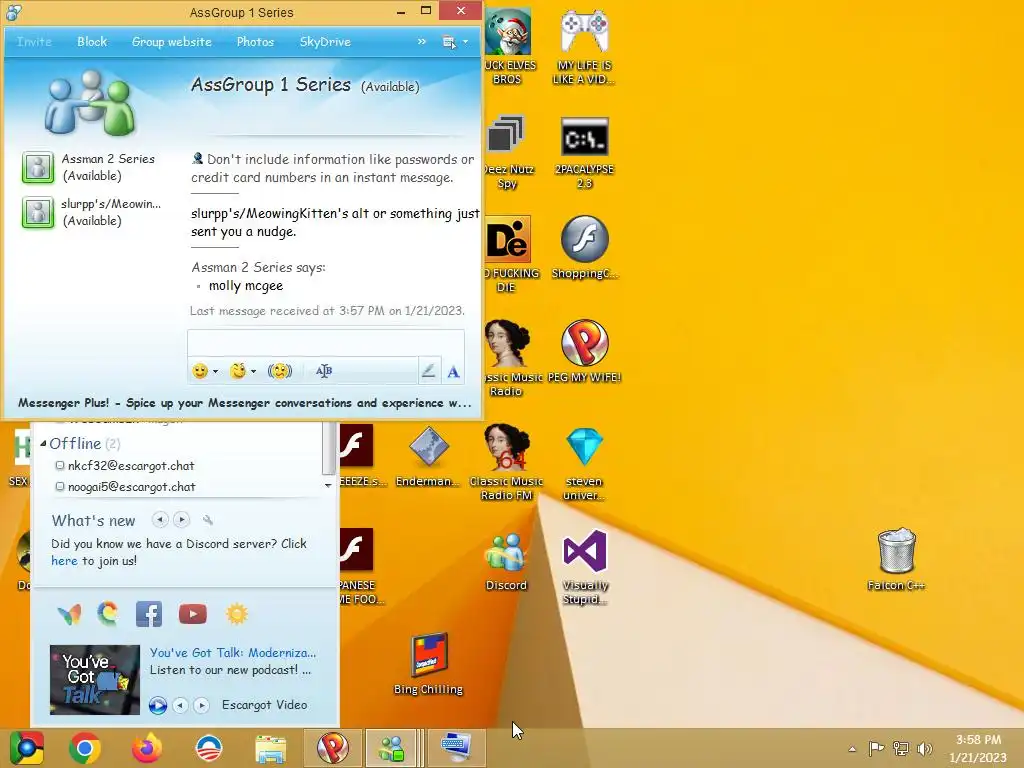Switch to handwriting pen mode icon
The image size is (1024, 768).
pos(428,371)
